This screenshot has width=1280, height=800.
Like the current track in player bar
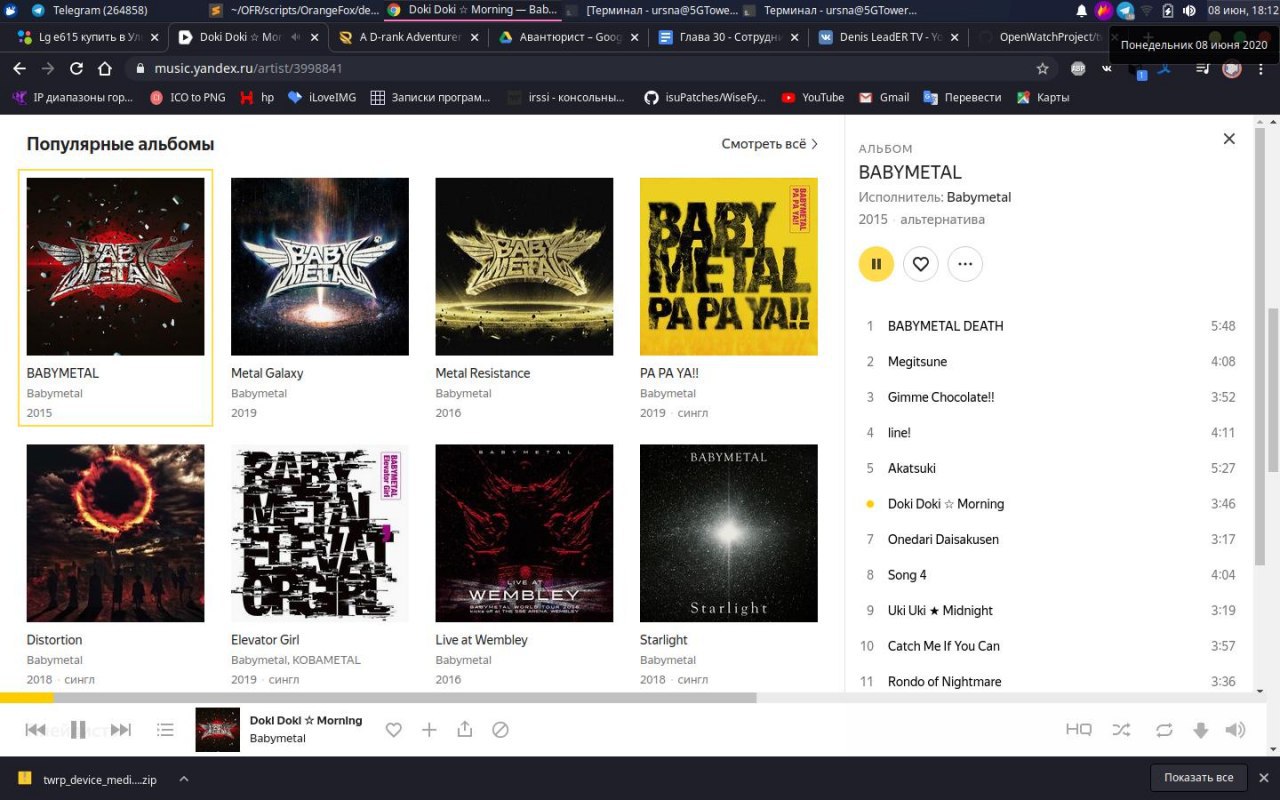coord(394,730)
